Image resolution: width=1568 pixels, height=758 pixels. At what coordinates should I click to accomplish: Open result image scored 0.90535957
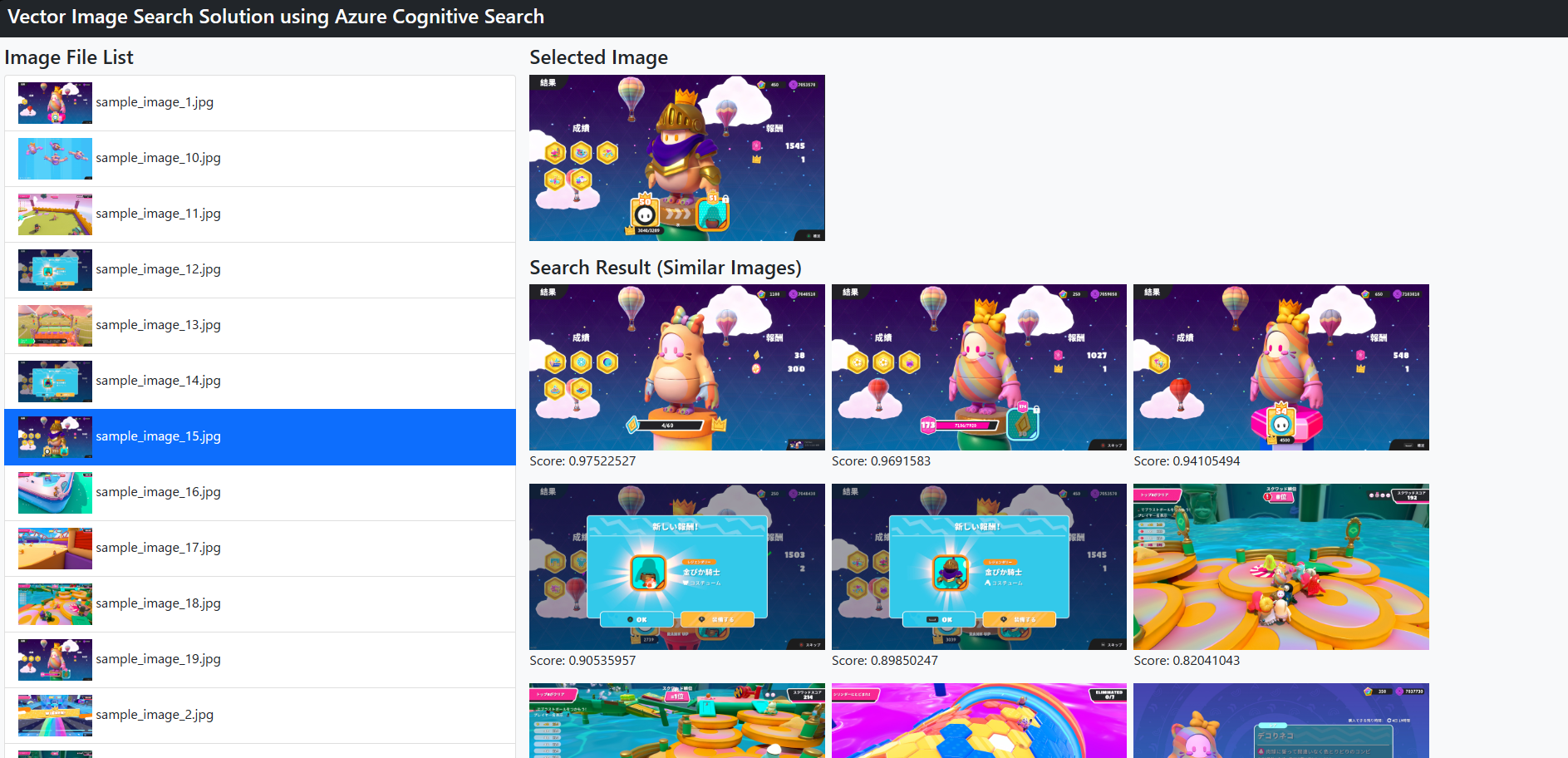677,567
